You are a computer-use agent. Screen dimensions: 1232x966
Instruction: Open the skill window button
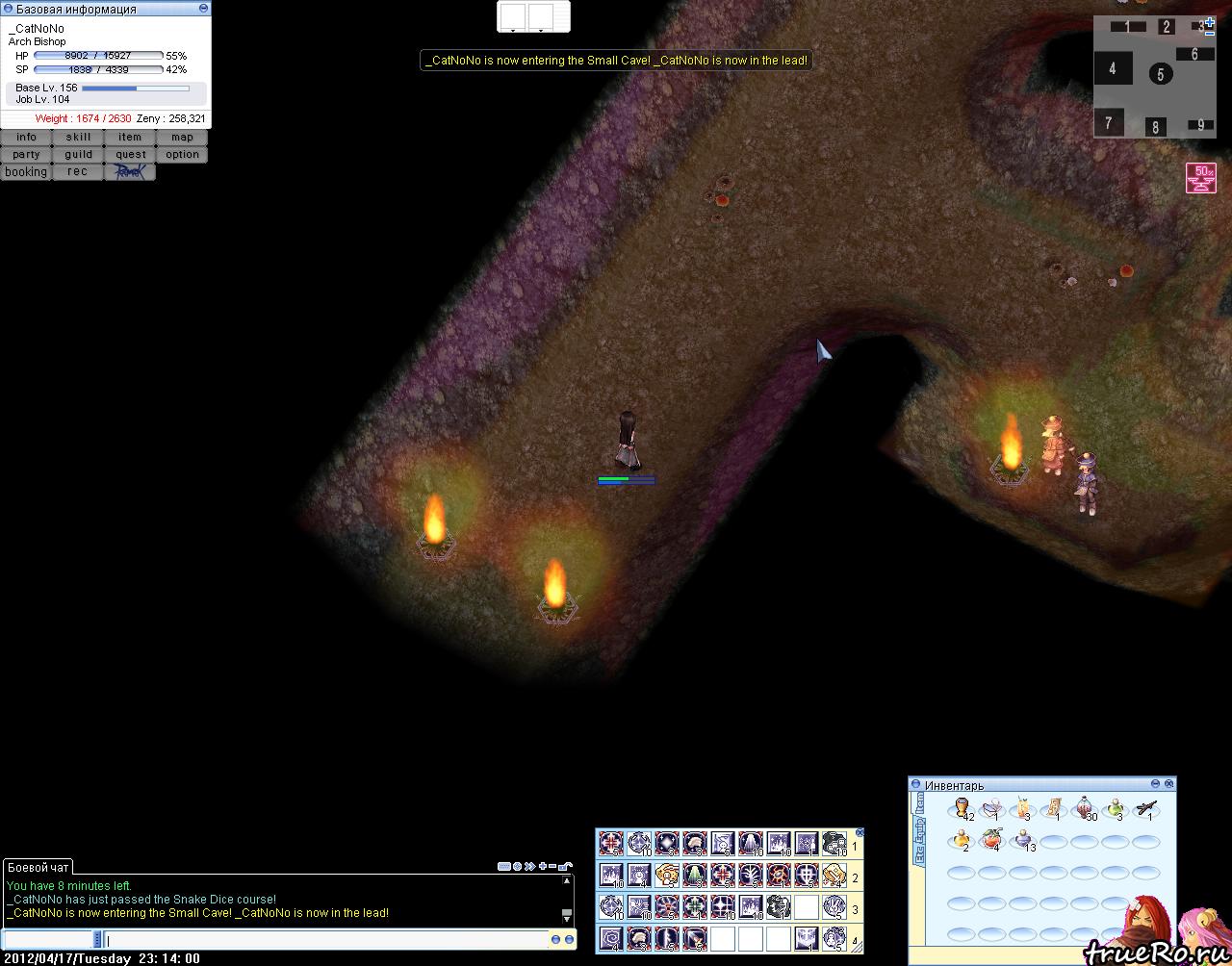pos(78,138)
